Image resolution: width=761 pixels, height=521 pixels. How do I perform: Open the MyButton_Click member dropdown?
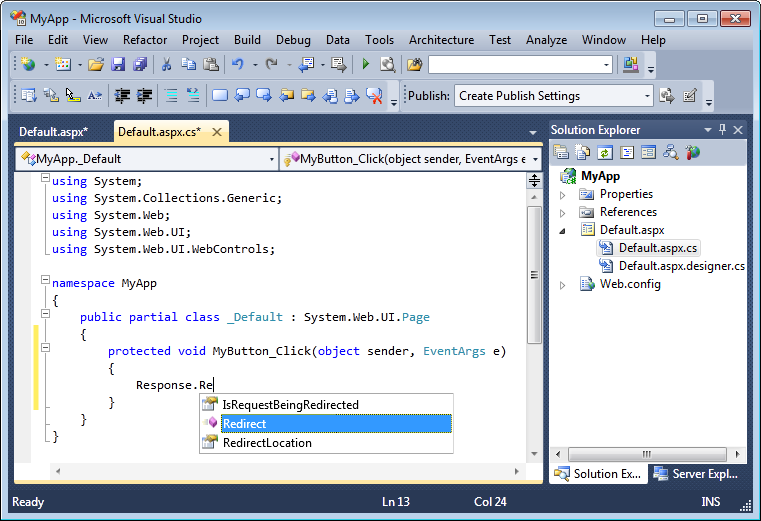click(535, 159)
